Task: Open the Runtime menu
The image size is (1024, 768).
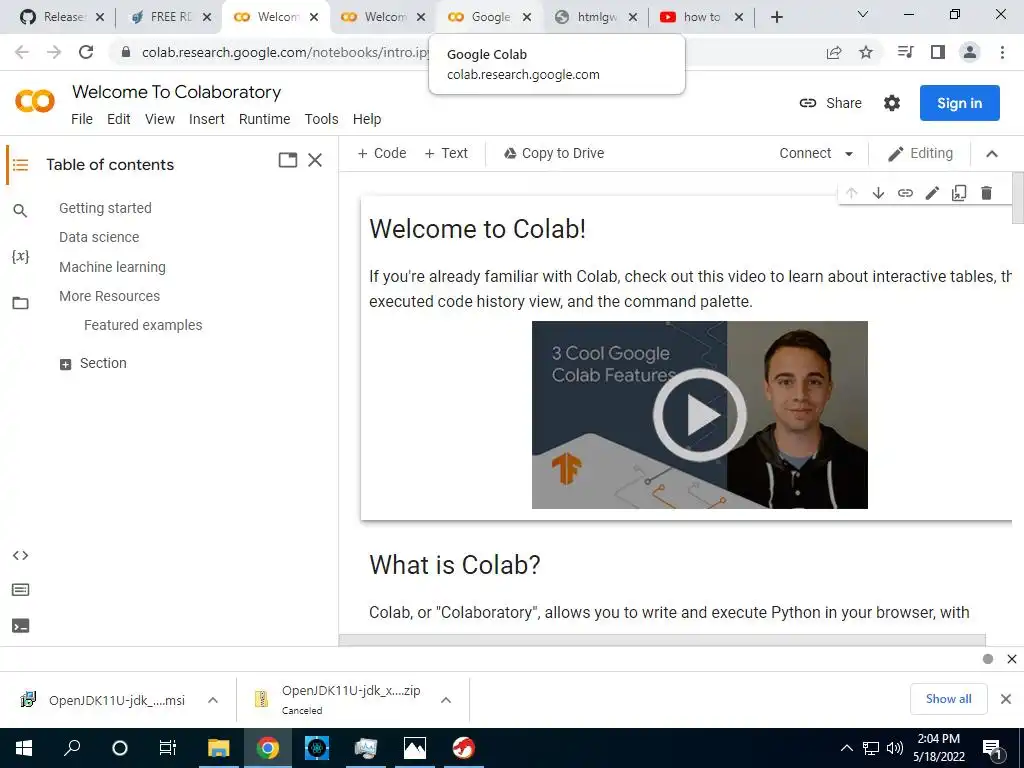Action: point(264,119)
